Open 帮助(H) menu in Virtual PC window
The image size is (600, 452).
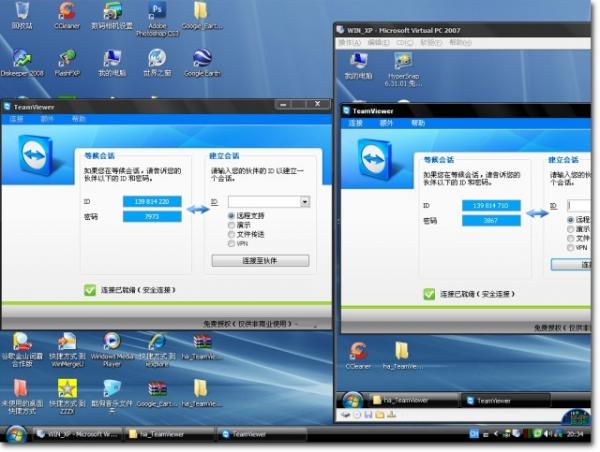(x=460, y=42)
